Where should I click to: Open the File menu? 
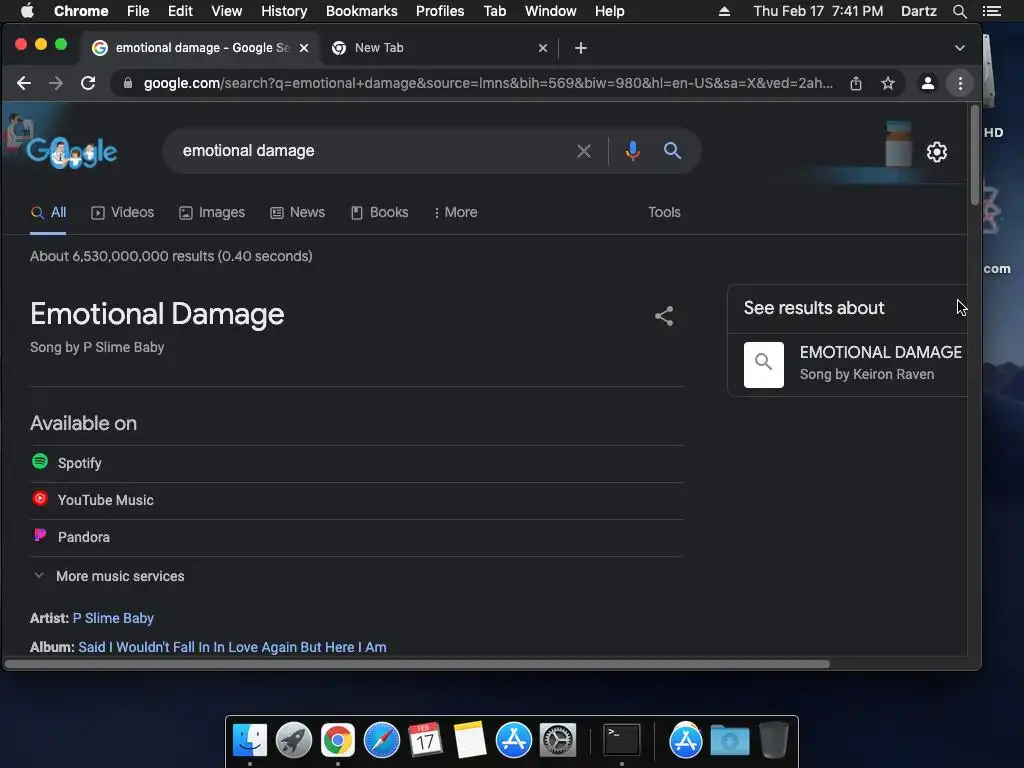pos(138,11)
